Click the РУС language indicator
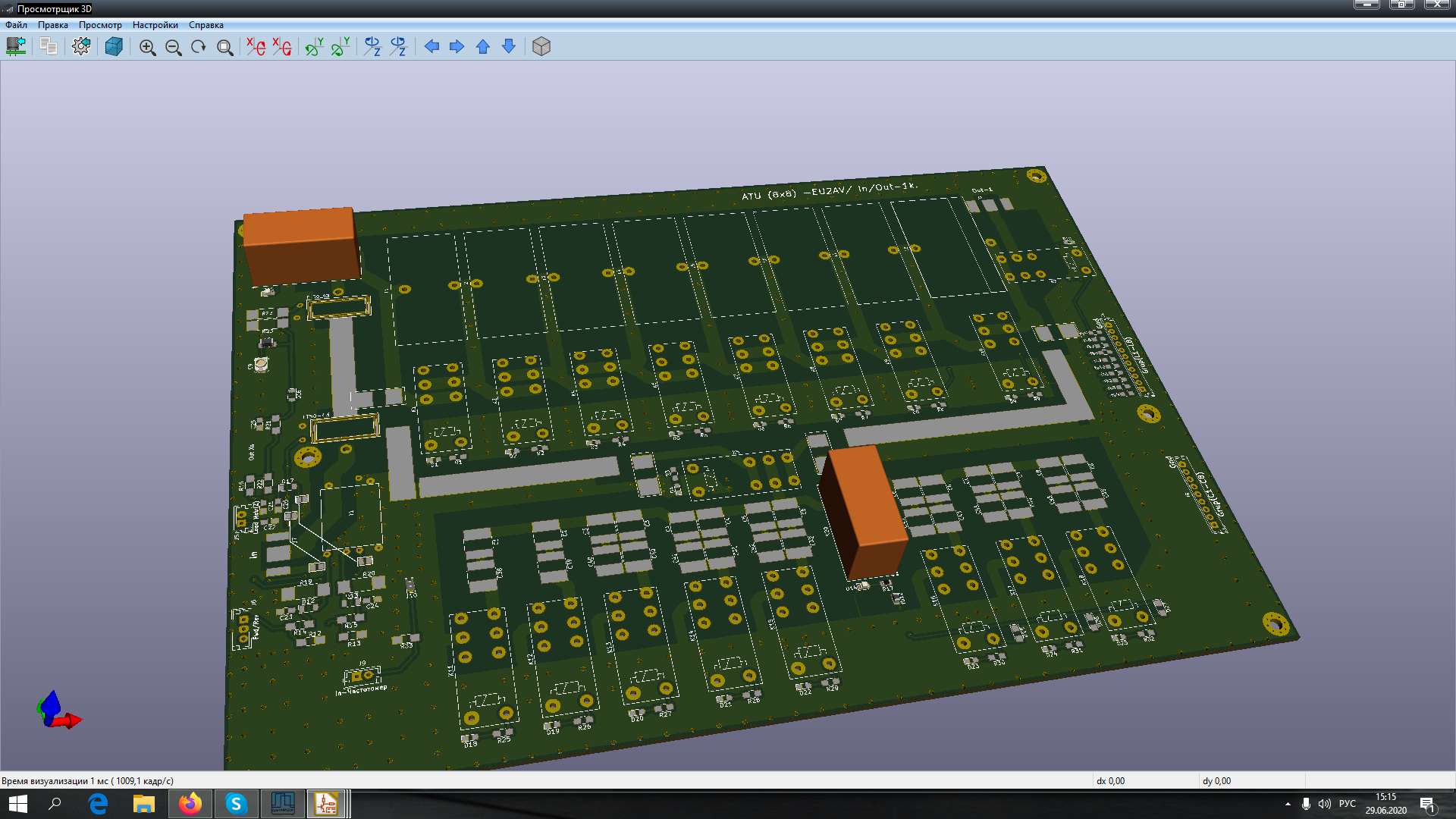 tap(1347, 804)
